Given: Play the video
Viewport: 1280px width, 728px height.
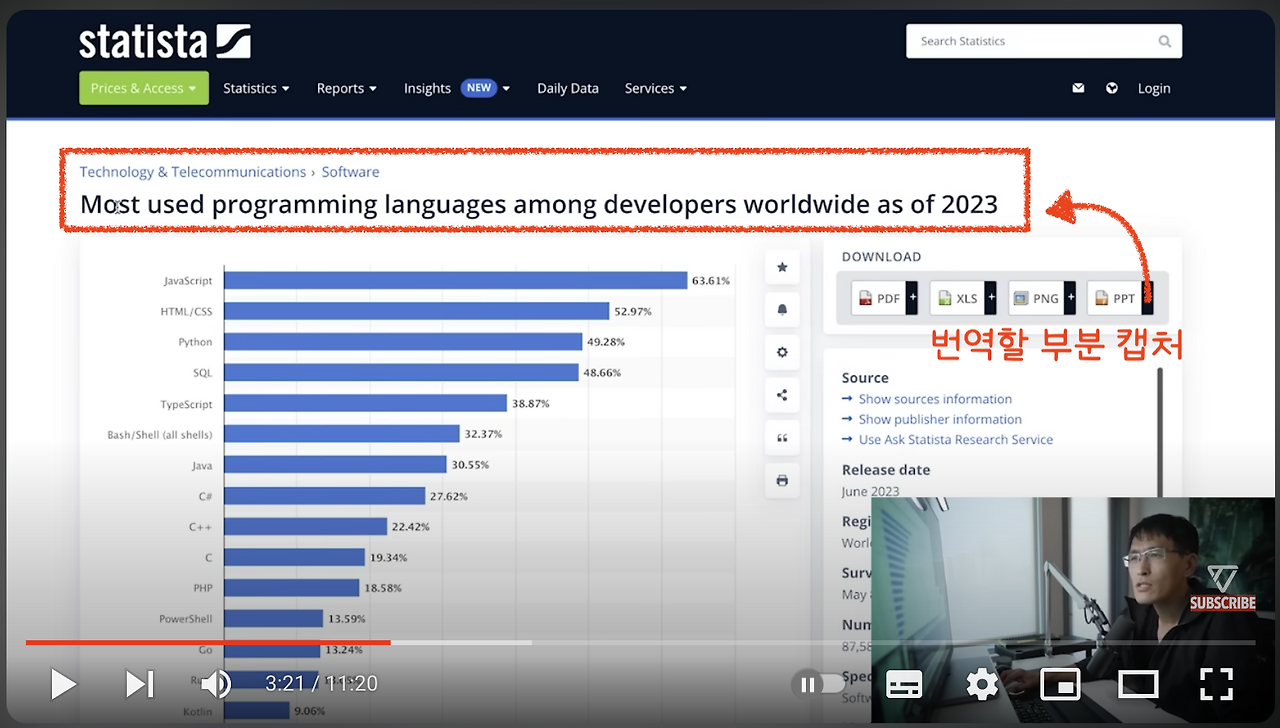Looking at the screenshot, I should (63, 684).
